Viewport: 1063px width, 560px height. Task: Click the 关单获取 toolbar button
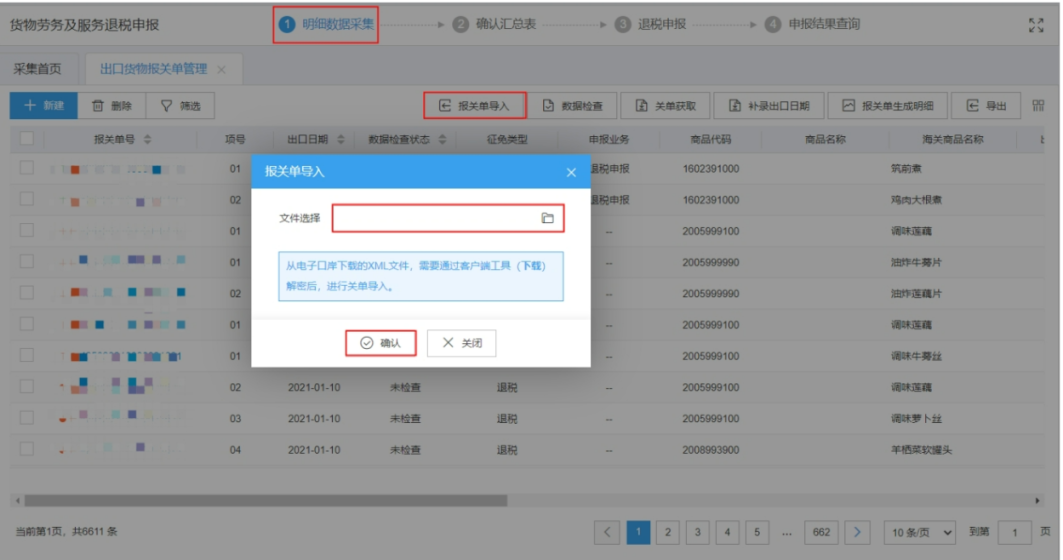(665, 106)
